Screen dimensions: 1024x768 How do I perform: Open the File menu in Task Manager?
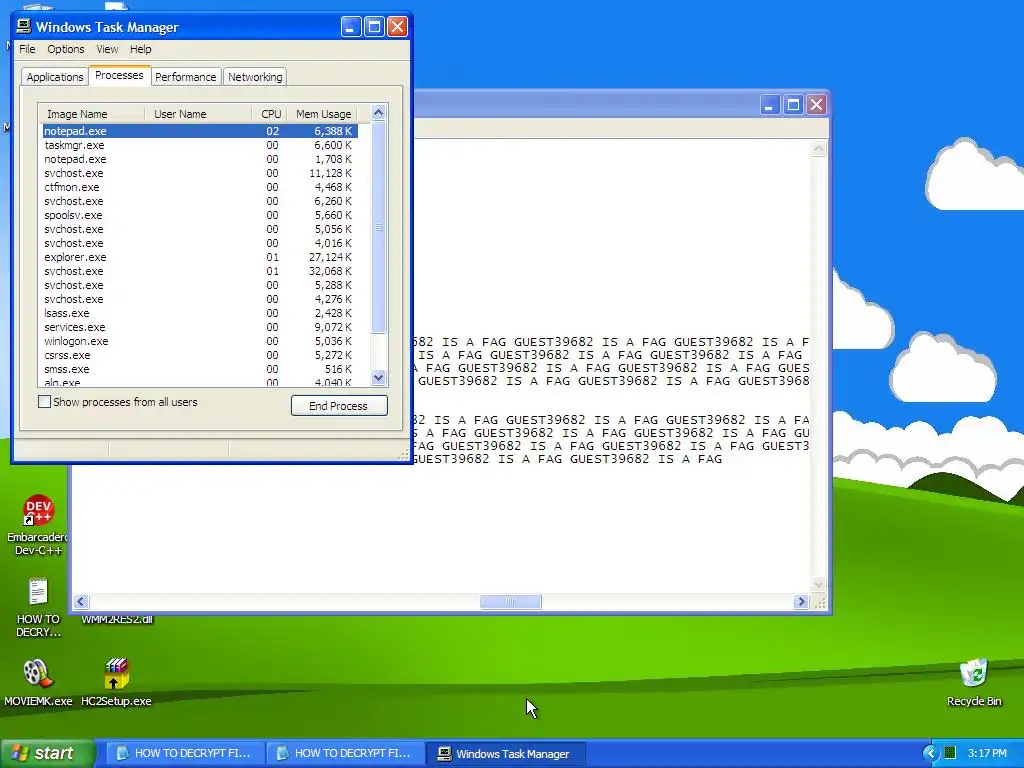tap(27, 49)
